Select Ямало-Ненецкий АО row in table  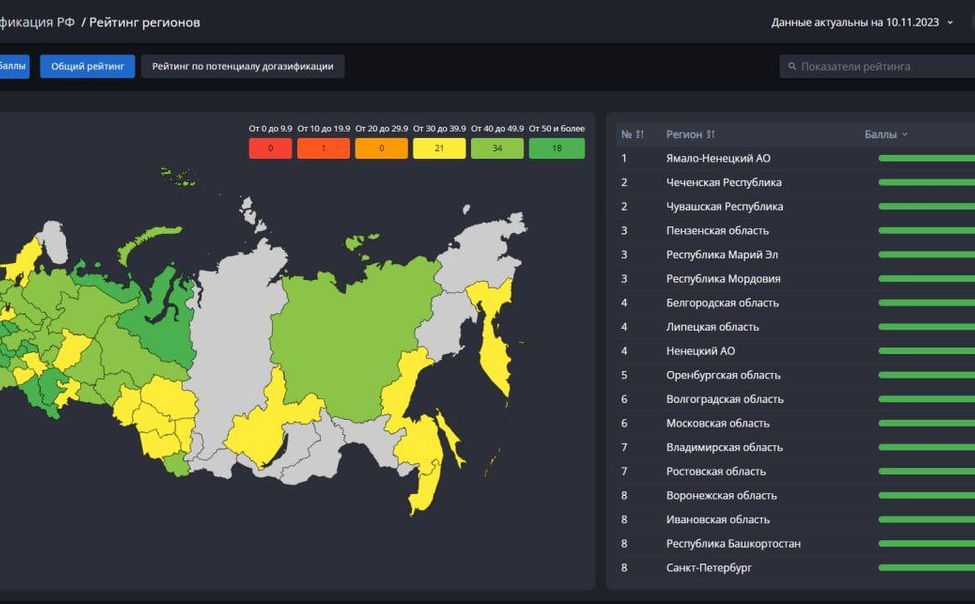[x=718, y=158]
